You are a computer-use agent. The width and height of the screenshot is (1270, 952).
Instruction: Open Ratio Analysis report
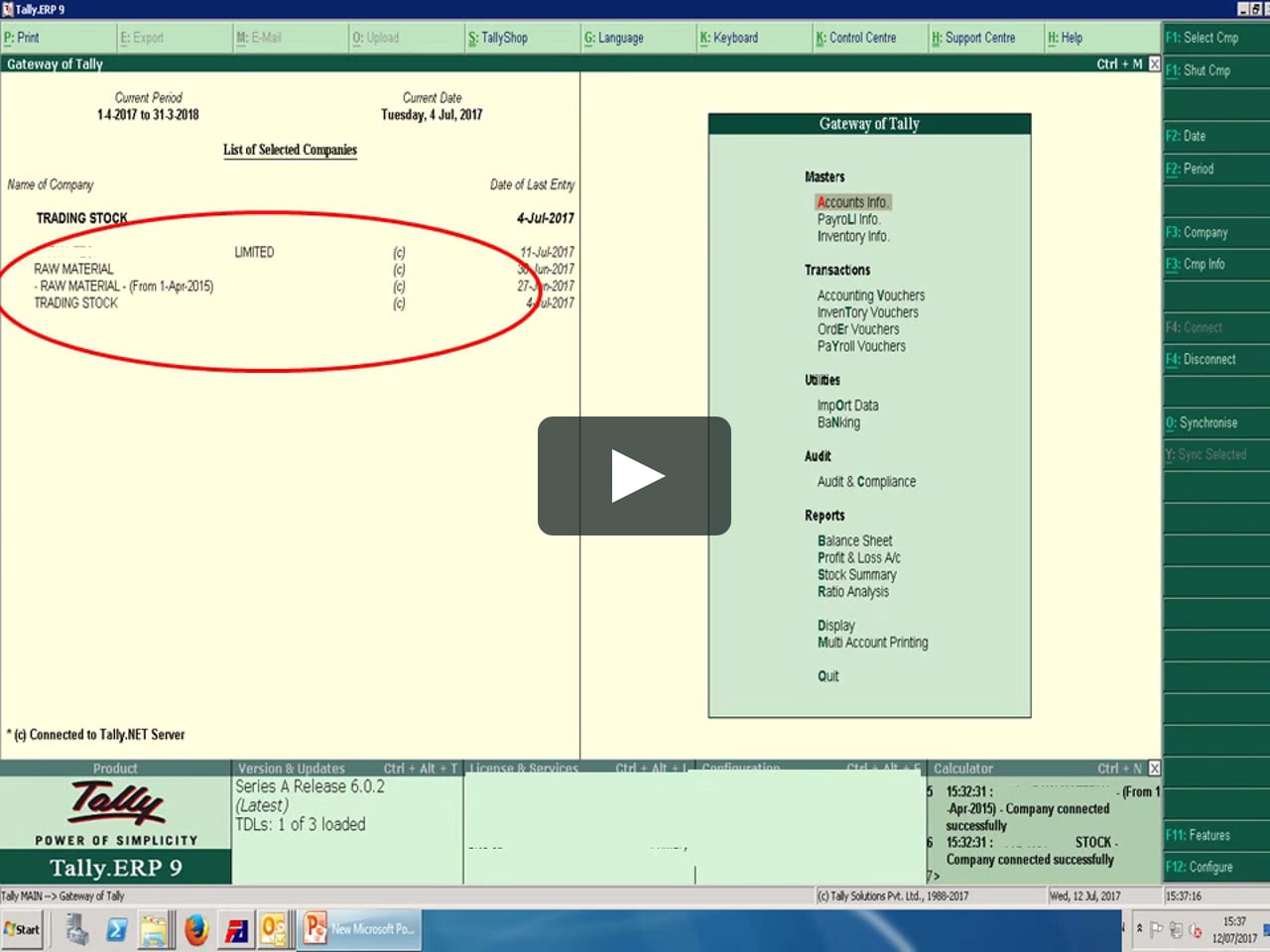click(x=853, y=592)
